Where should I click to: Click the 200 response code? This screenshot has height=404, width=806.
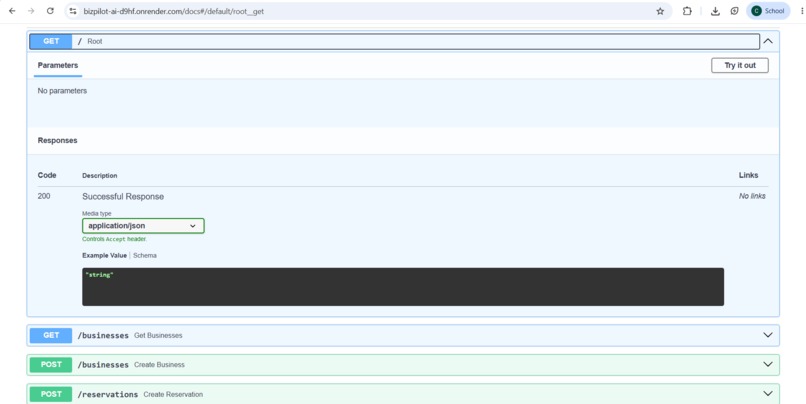[x=44, y=196]
